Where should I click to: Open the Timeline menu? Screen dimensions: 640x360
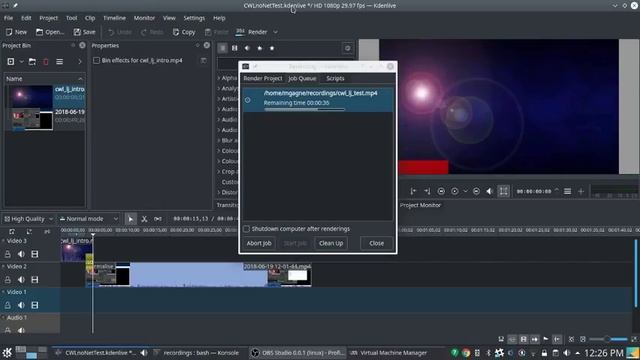point(114,18)
